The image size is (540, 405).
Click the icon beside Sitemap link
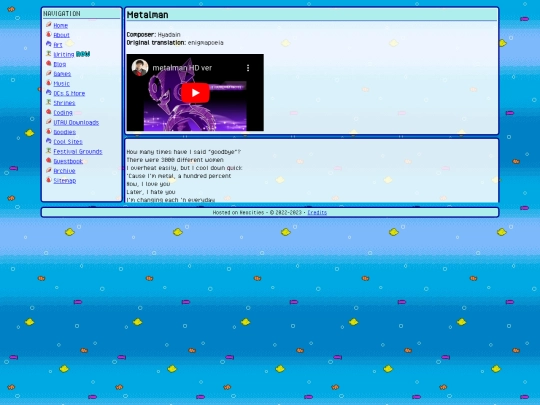[x=49, y=180]
